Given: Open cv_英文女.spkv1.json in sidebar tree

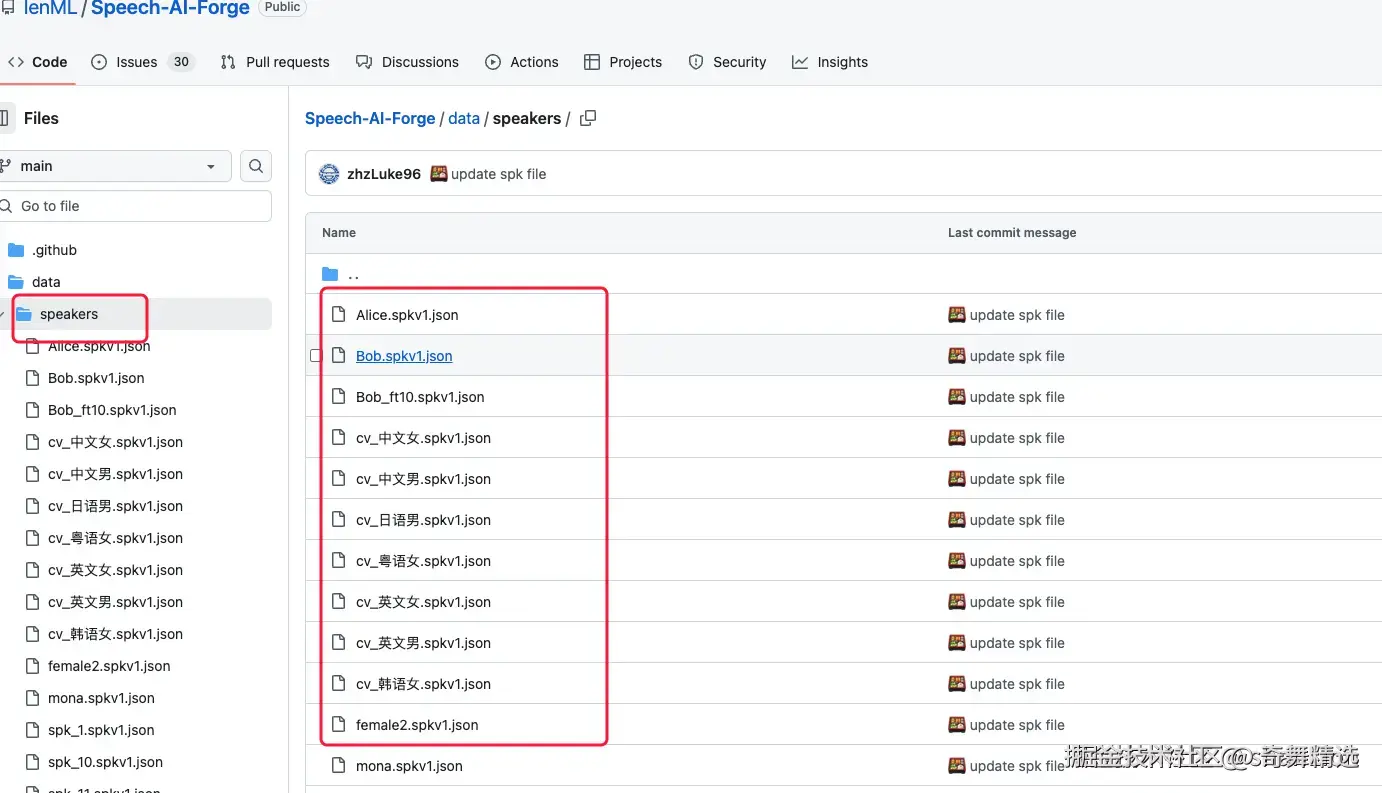Looking at the screenshot, I should click(115, 570).
